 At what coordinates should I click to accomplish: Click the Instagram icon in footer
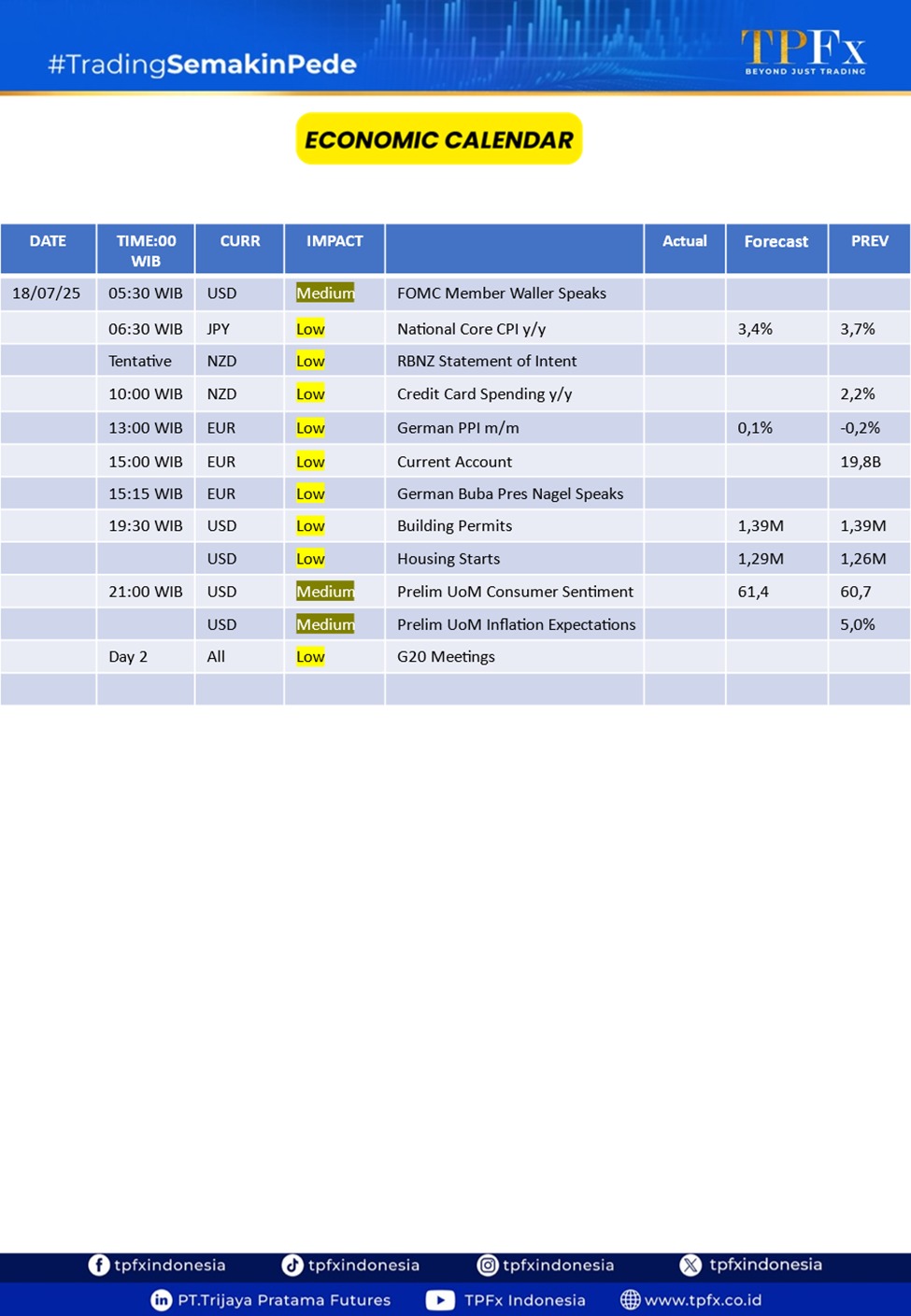point(488,1265)
